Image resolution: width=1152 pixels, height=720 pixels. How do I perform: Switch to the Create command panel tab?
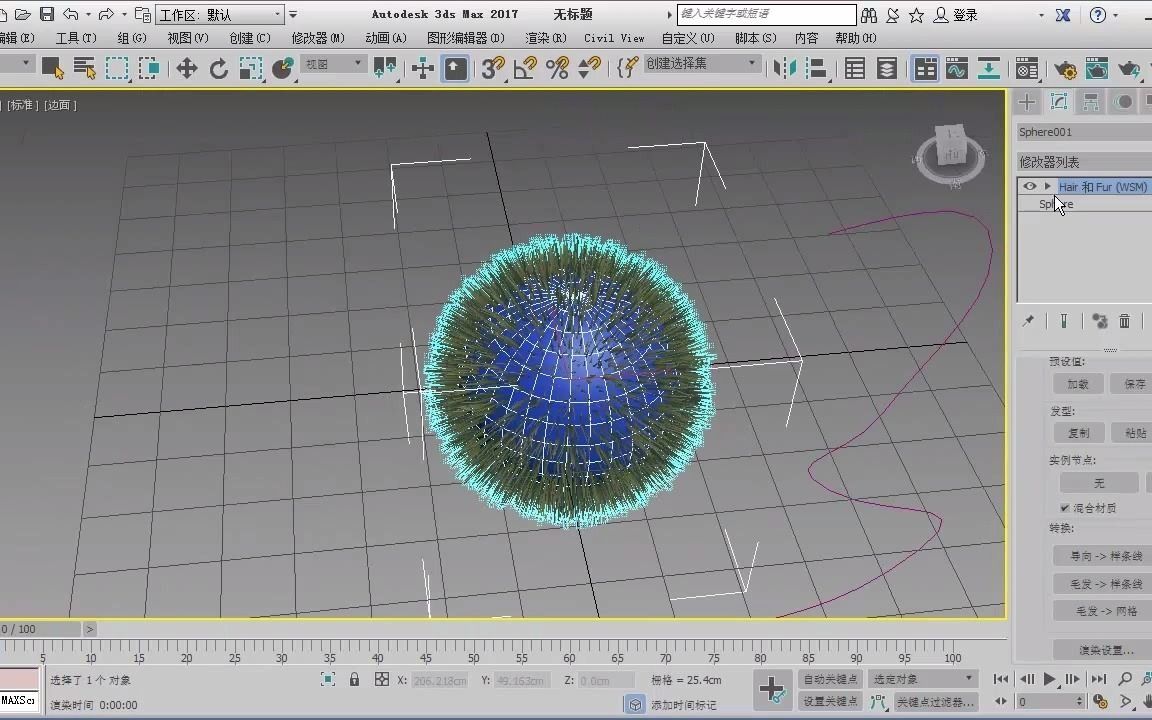1027,101
